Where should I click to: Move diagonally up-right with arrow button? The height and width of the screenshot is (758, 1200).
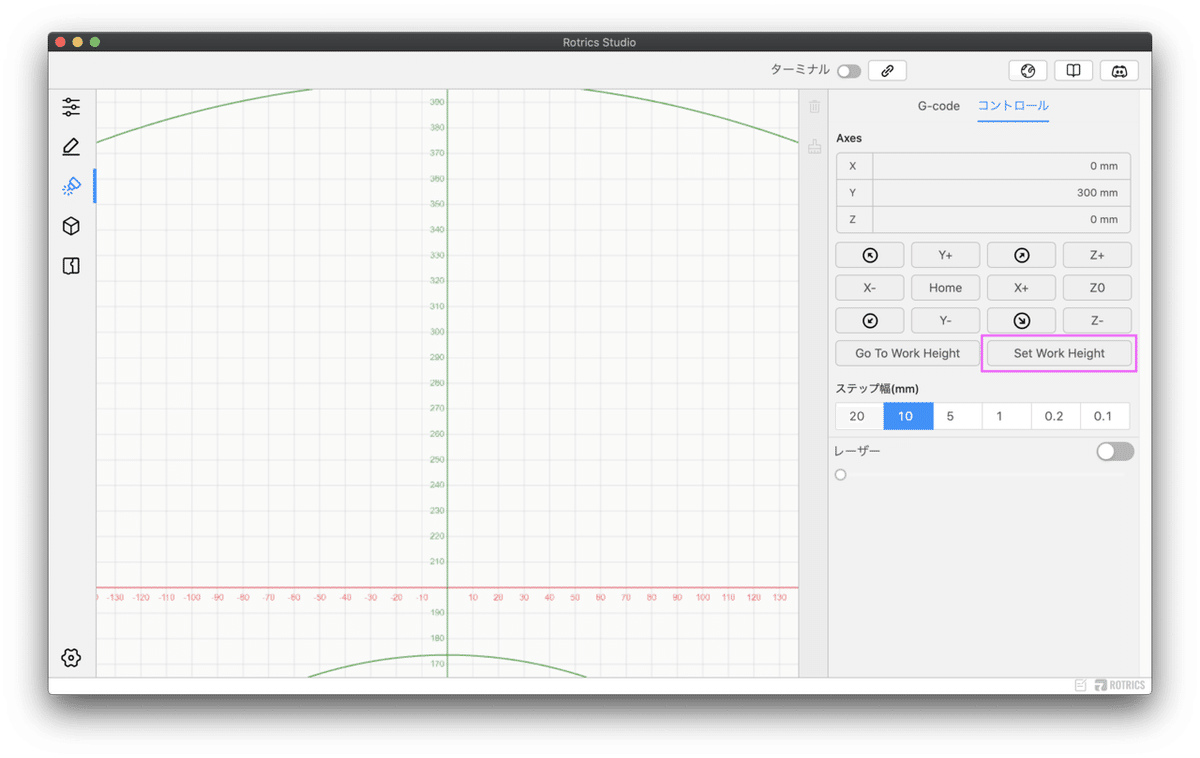(x=1021, y=256)
